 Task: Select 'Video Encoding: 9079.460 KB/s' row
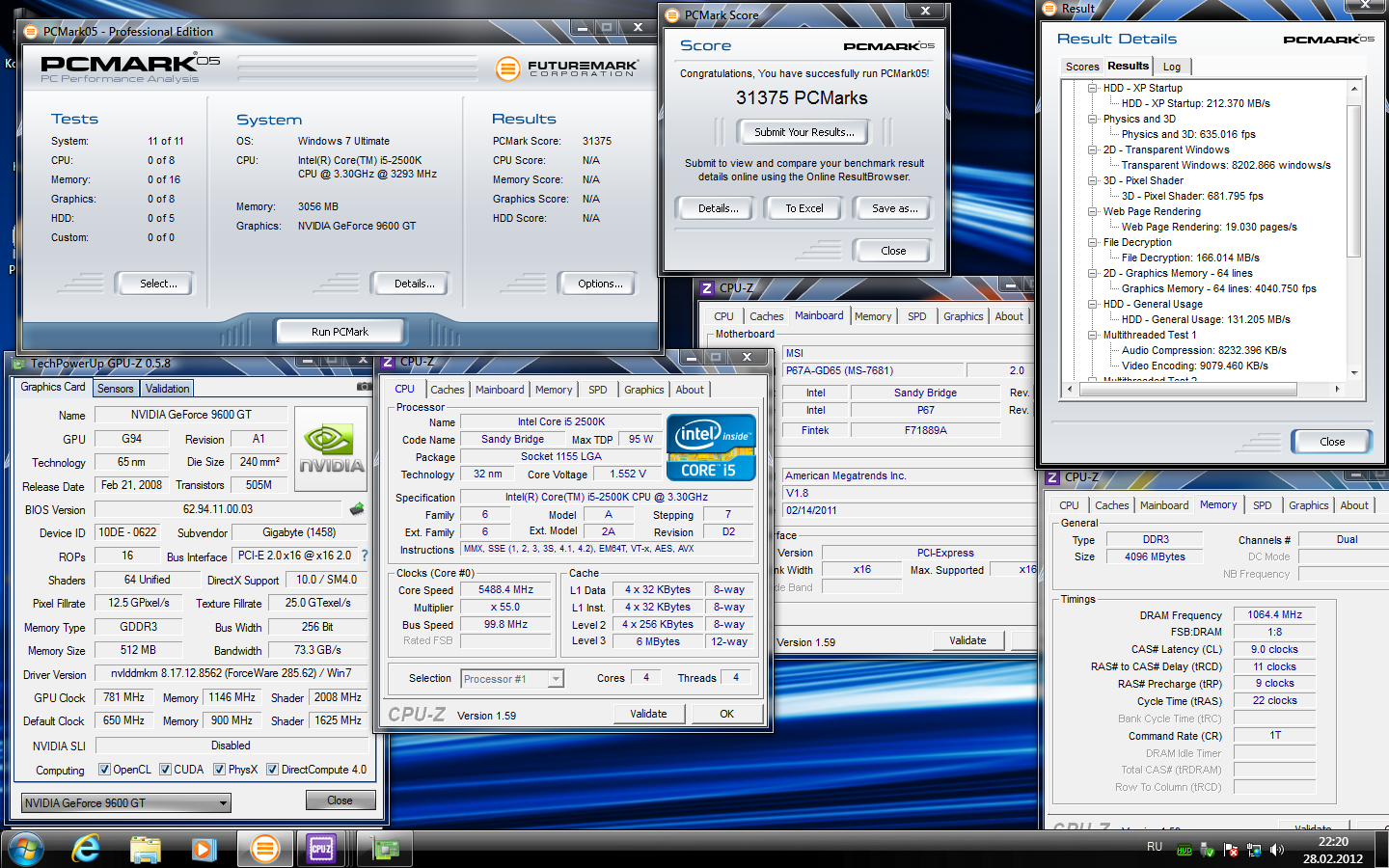pyautogui.click(x=1194, y=366)
